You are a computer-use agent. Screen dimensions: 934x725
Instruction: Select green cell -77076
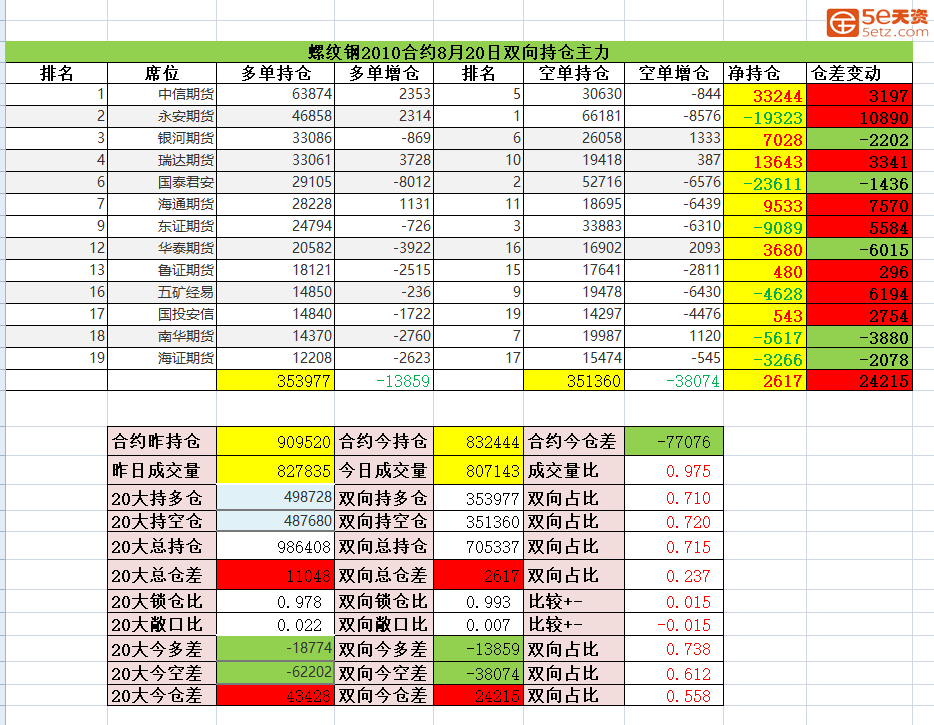click(x=674, y=441)
